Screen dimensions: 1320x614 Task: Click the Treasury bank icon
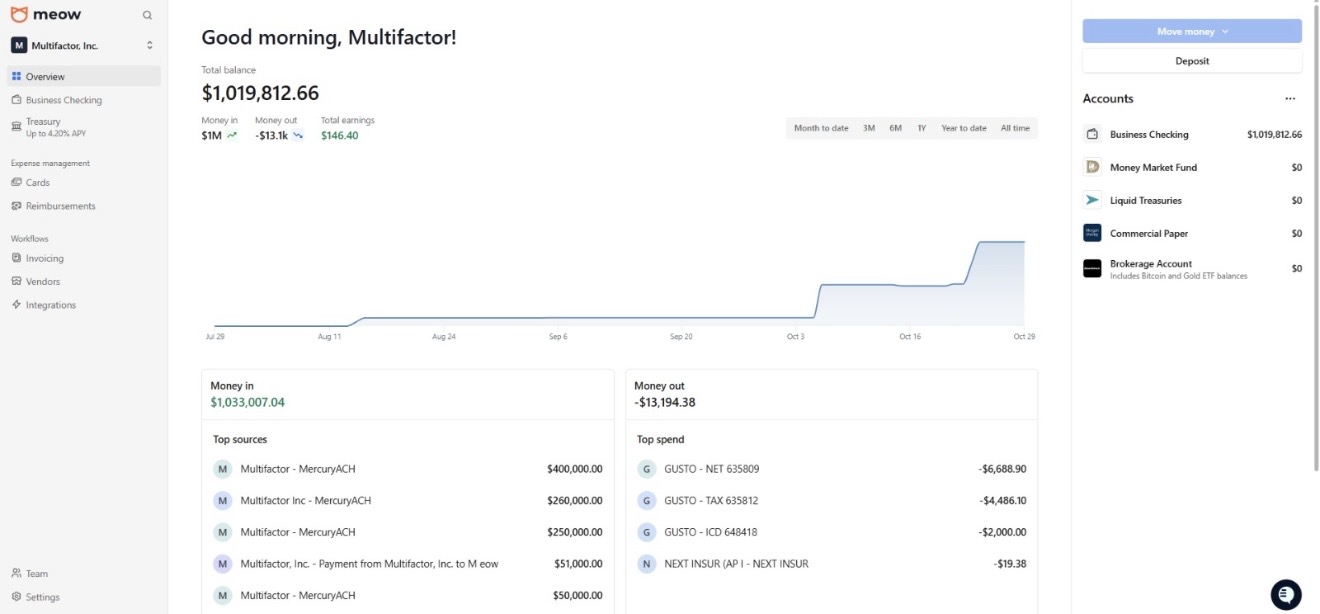pyautogui.click(x=16, y=126)
